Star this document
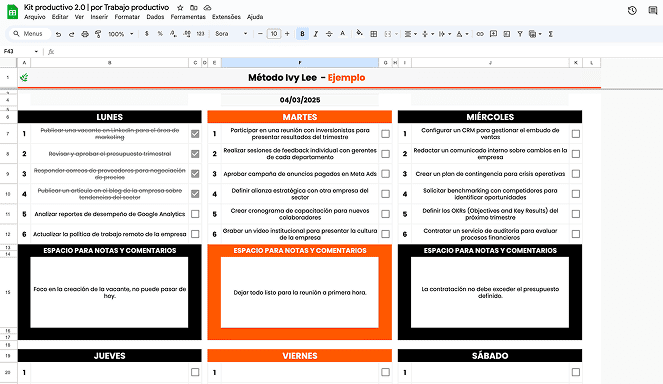Viewport: 663px width, 384px height. click(x=180, y=8)
